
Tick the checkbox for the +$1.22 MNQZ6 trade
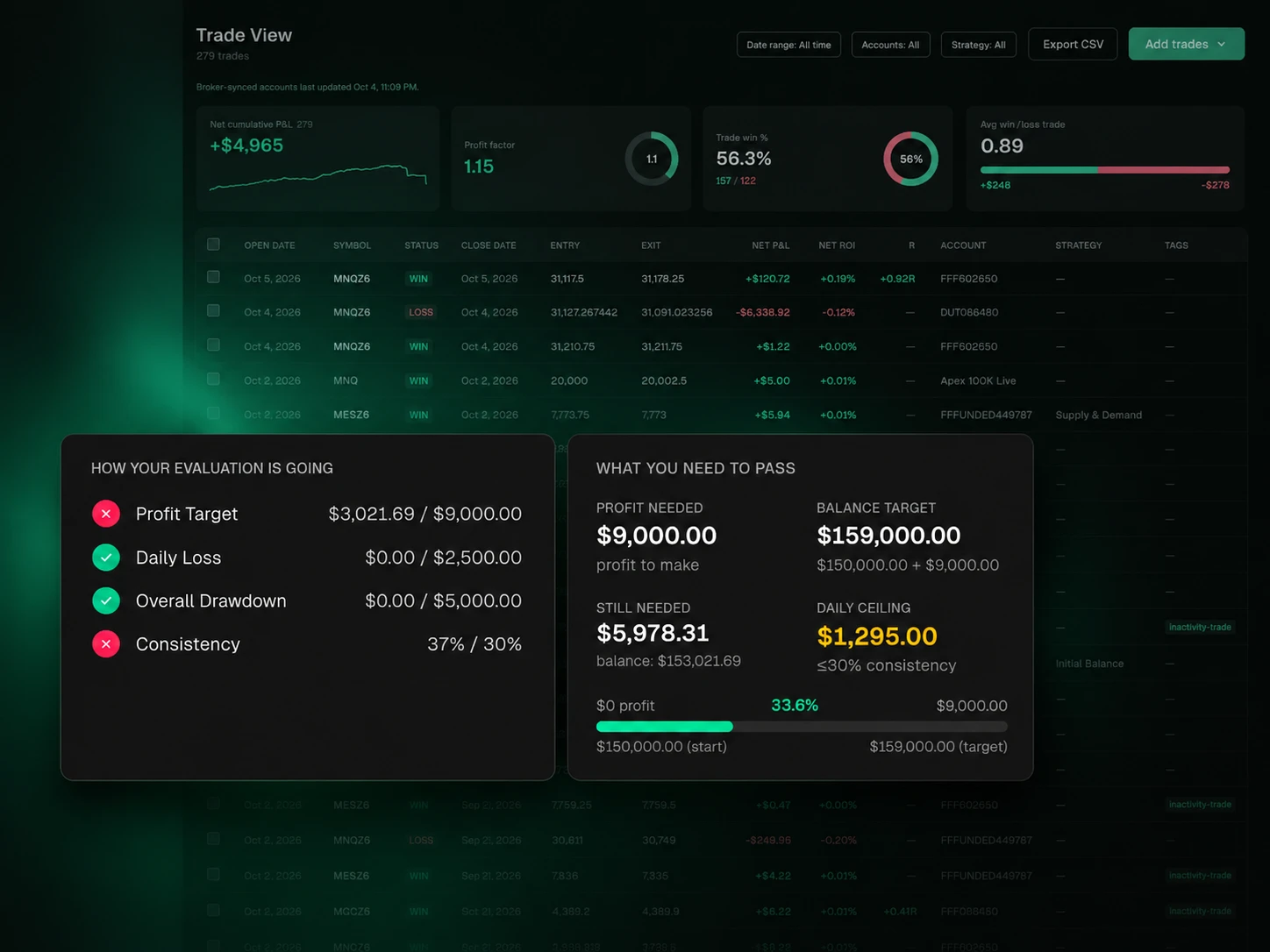(x=213, y=345)
